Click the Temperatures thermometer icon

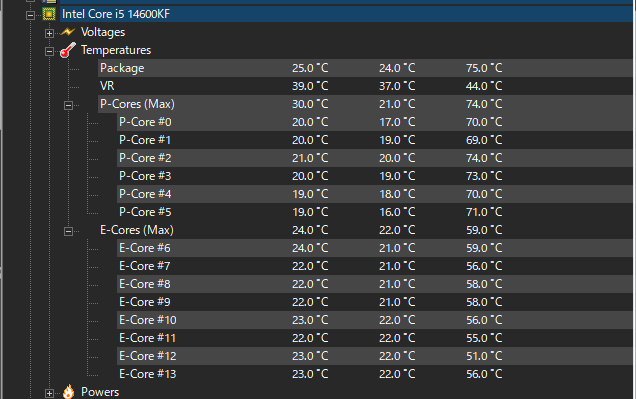click(x=68, y=50)
